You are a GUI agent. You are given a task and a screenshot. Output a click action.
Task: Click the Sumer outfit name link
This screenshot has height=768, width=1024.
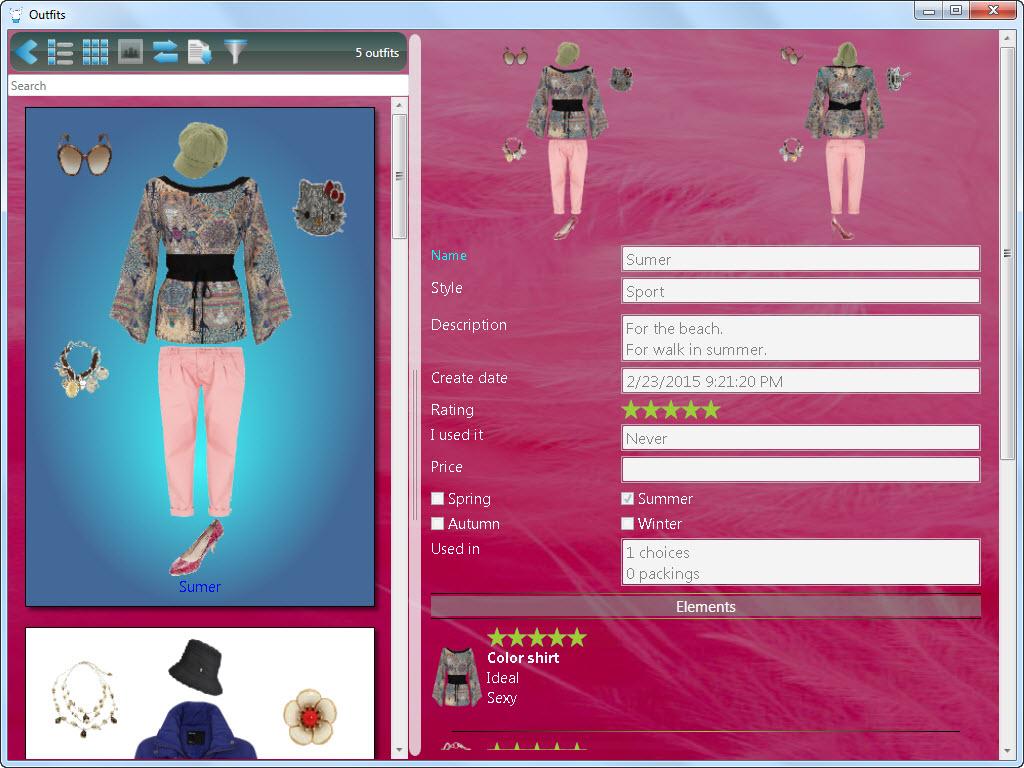(200, 586)
